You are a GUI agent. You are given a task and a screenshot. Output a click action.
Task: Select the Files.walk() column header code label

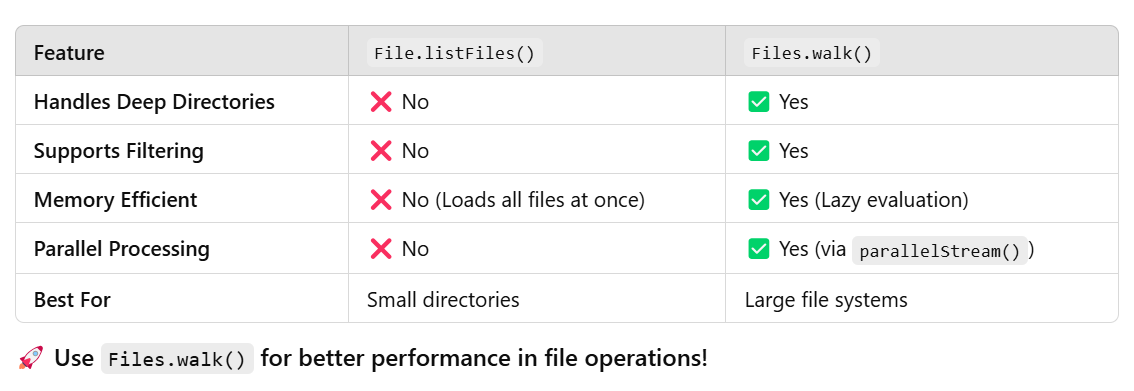pos(812,53)
